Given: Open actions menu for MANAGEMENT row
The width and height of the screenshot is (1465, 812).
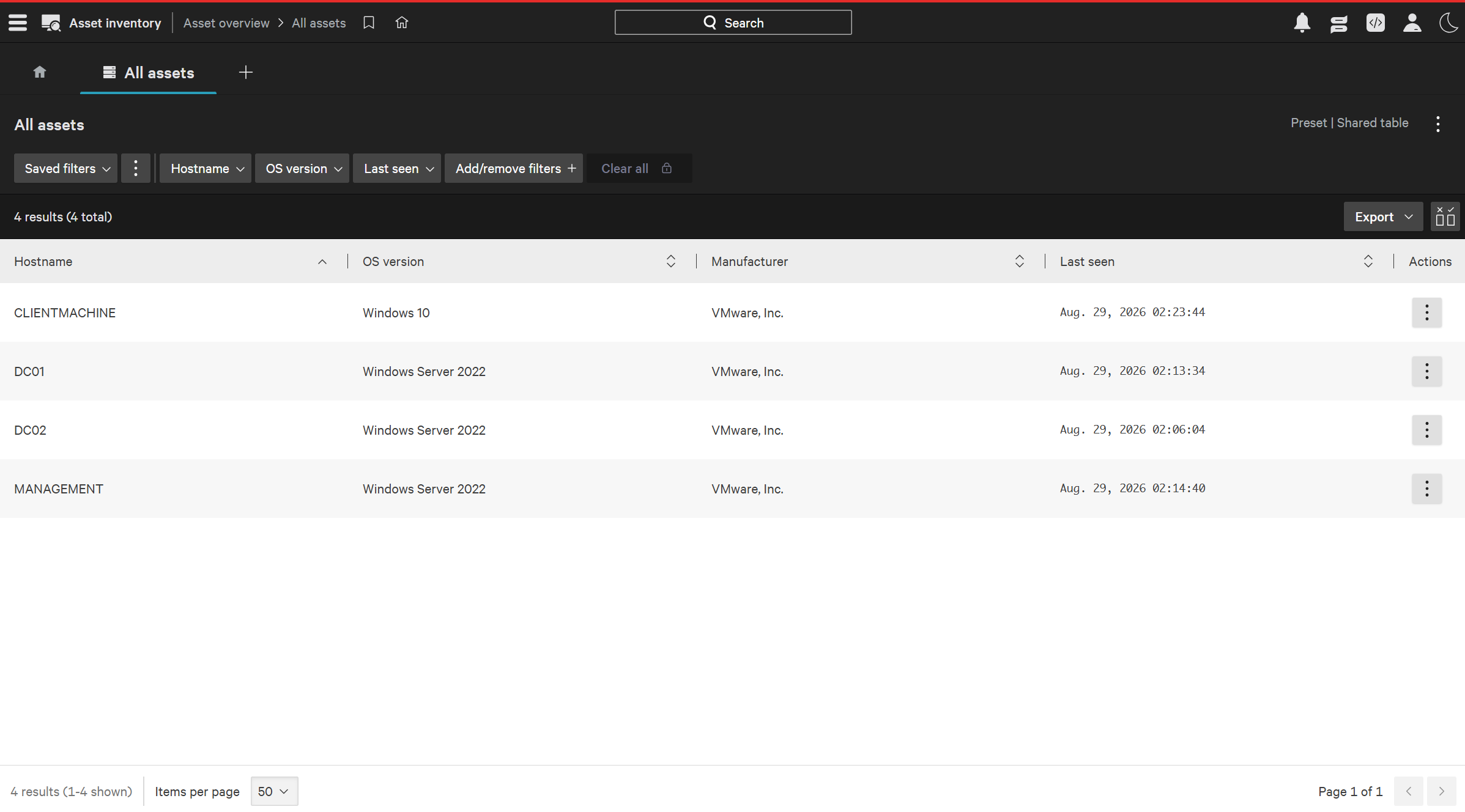Looking at the screenshot, I should point(1427,489).
